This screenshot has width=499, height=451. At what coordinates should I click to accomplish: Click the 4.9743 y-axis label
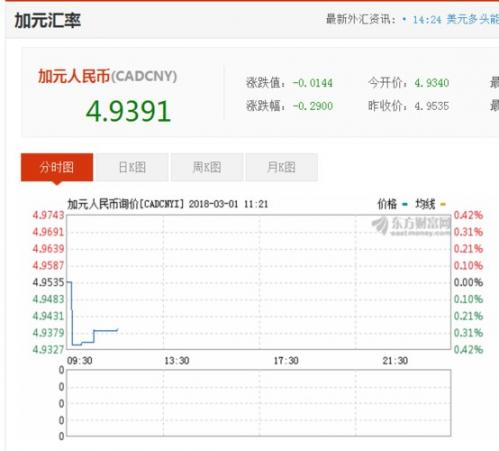point(48,215)
